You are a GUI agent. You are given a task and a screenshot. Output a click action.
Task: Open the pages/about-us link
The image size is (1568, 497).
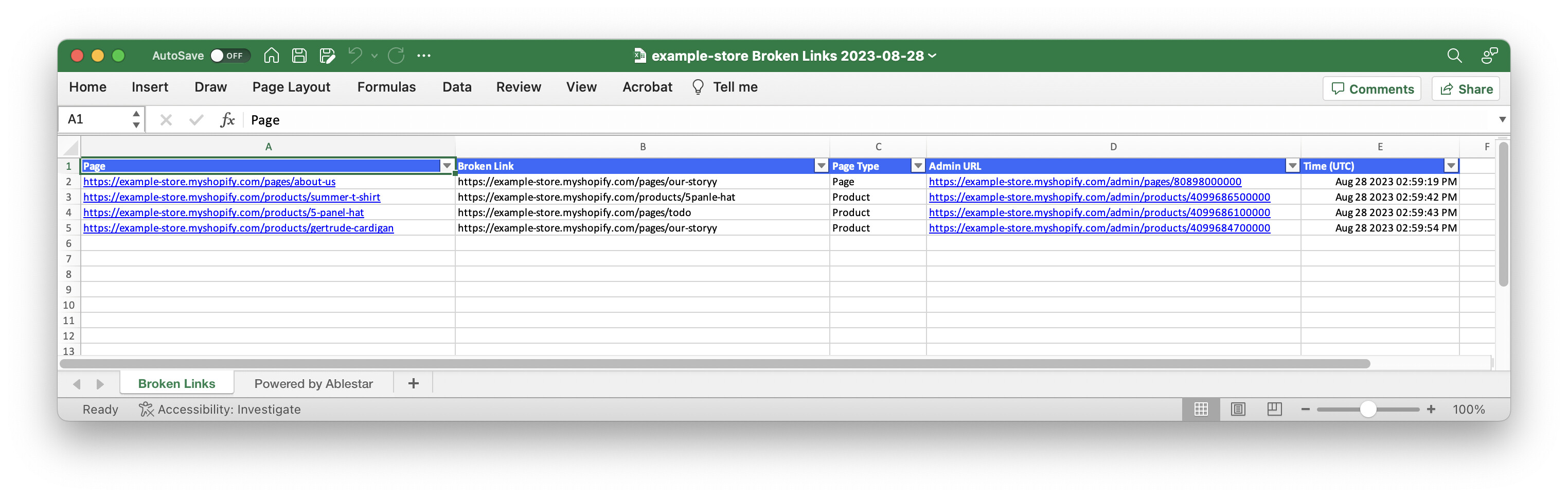pyautogui.click(x=209, y=182)
